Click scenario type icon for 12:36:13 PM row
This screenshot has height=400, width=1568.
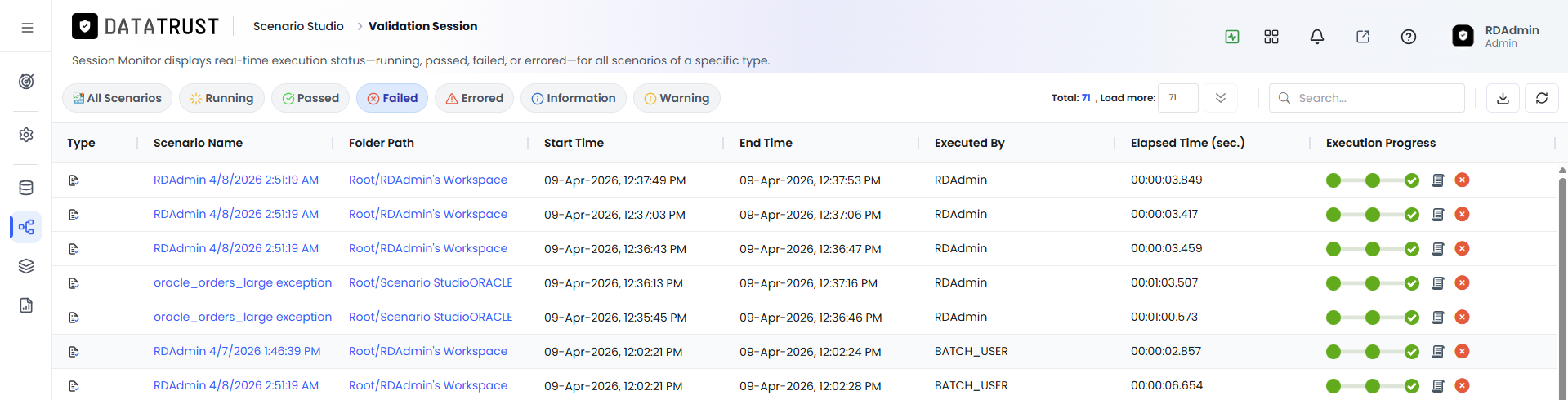[x=74, y=283]
